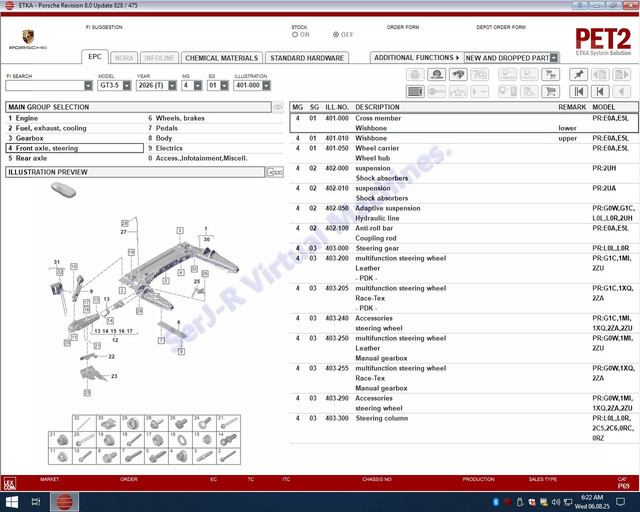Select the 403-300 Steering column row
The height and width of the screenshot is (512, 640).
(464, 428)
